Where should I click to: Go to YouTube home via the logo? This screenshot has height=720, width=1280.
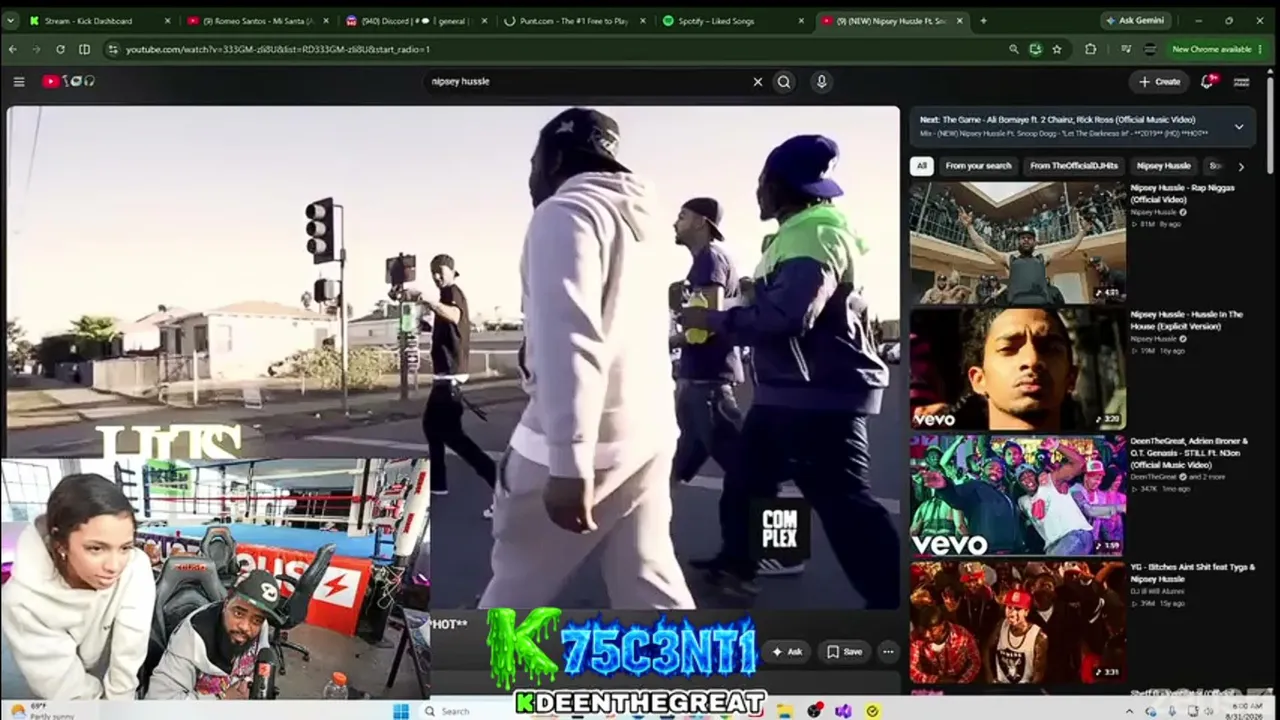(68, 82)
